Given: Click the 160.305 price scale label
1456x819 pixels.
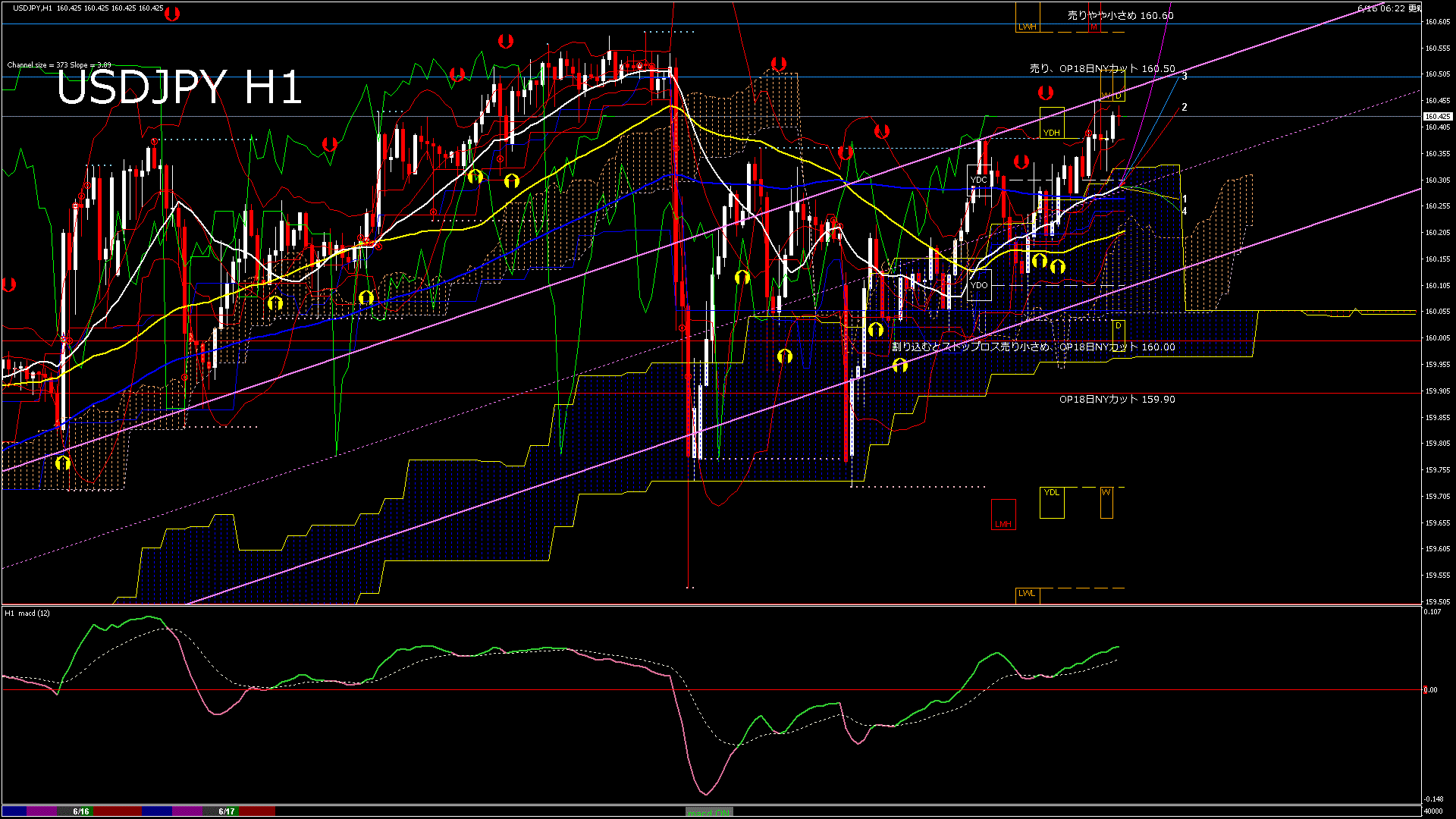Looking at the screenshot, I should pos(1438,180).
